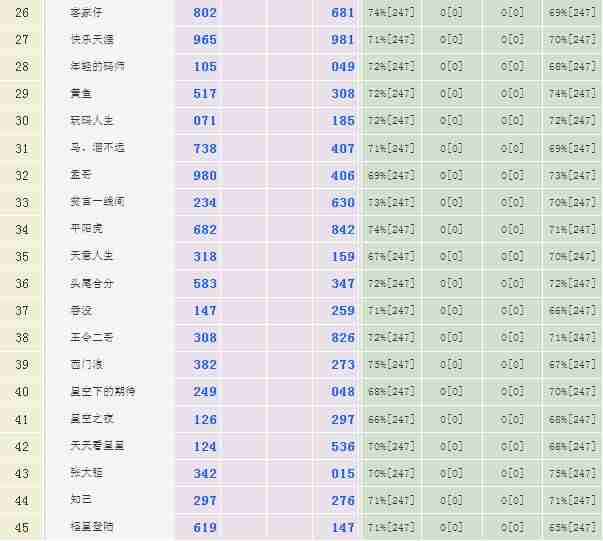The image size is (603, 541).
Task: Click the value 049 in row 28
Action: pos(343,67)
